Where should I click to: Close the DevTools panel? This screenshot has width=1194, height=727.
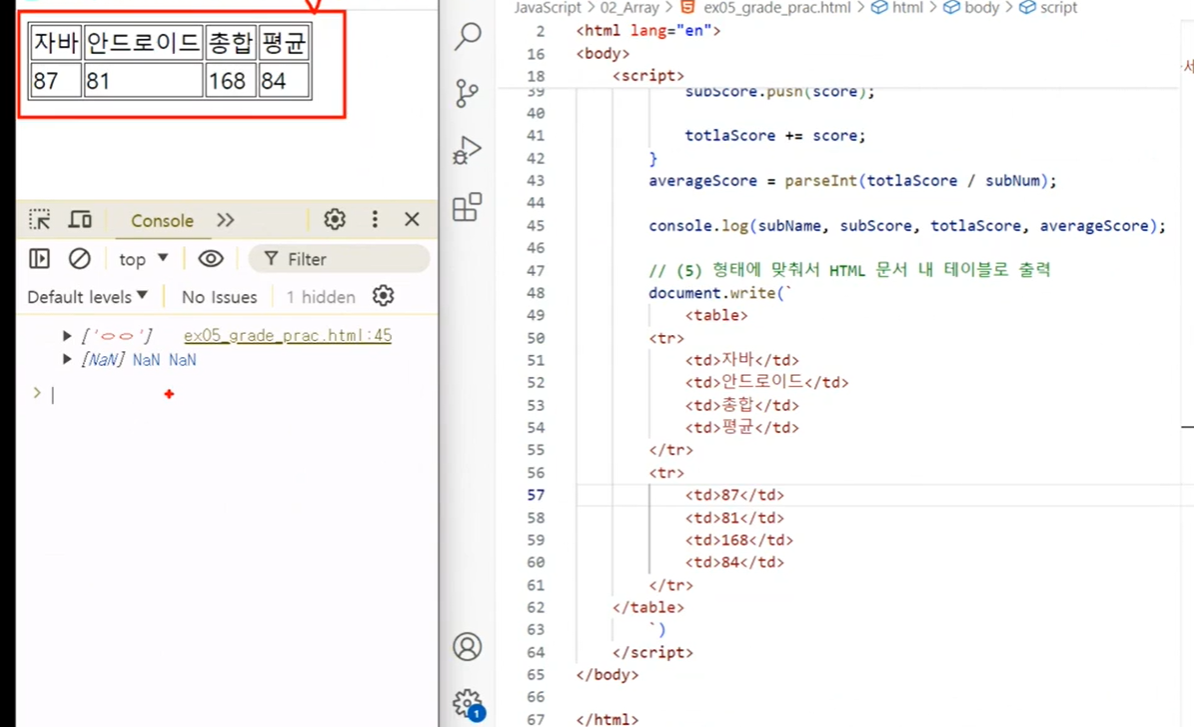tap(412, 219)
